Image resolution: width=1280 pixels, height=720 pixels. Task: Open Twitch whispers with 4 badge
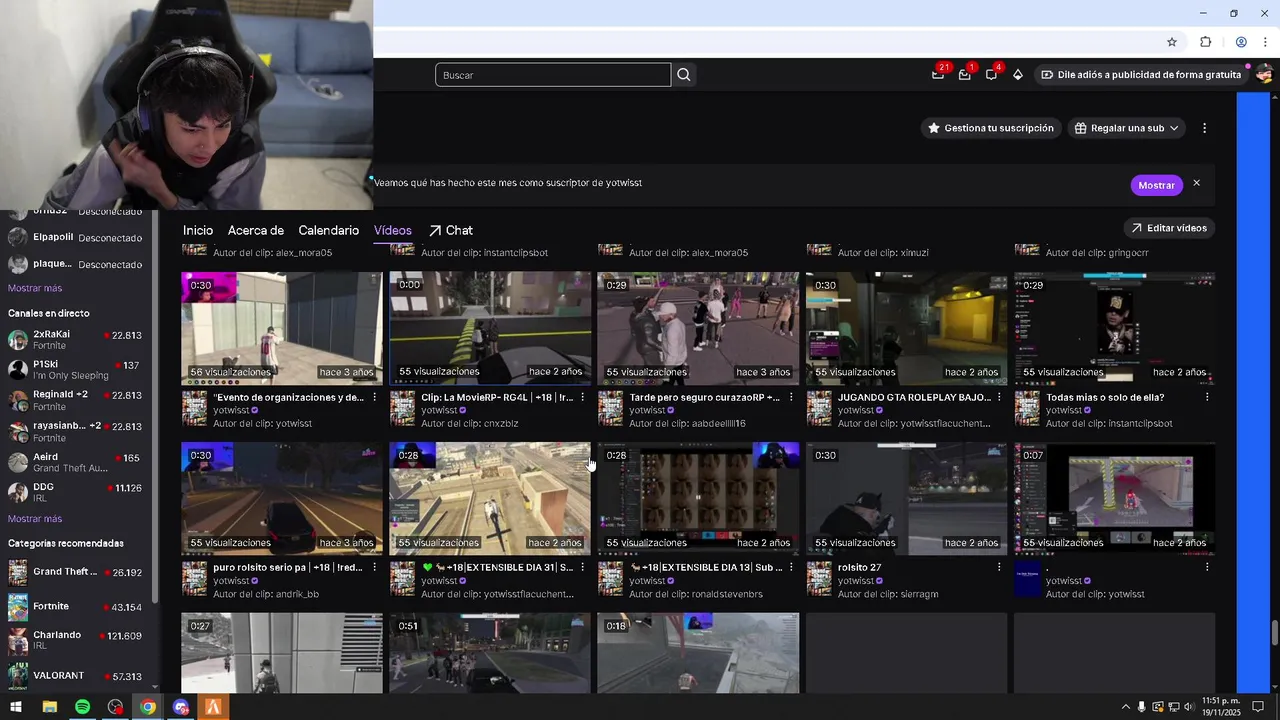pyautogui.click(x=992, y=74)
